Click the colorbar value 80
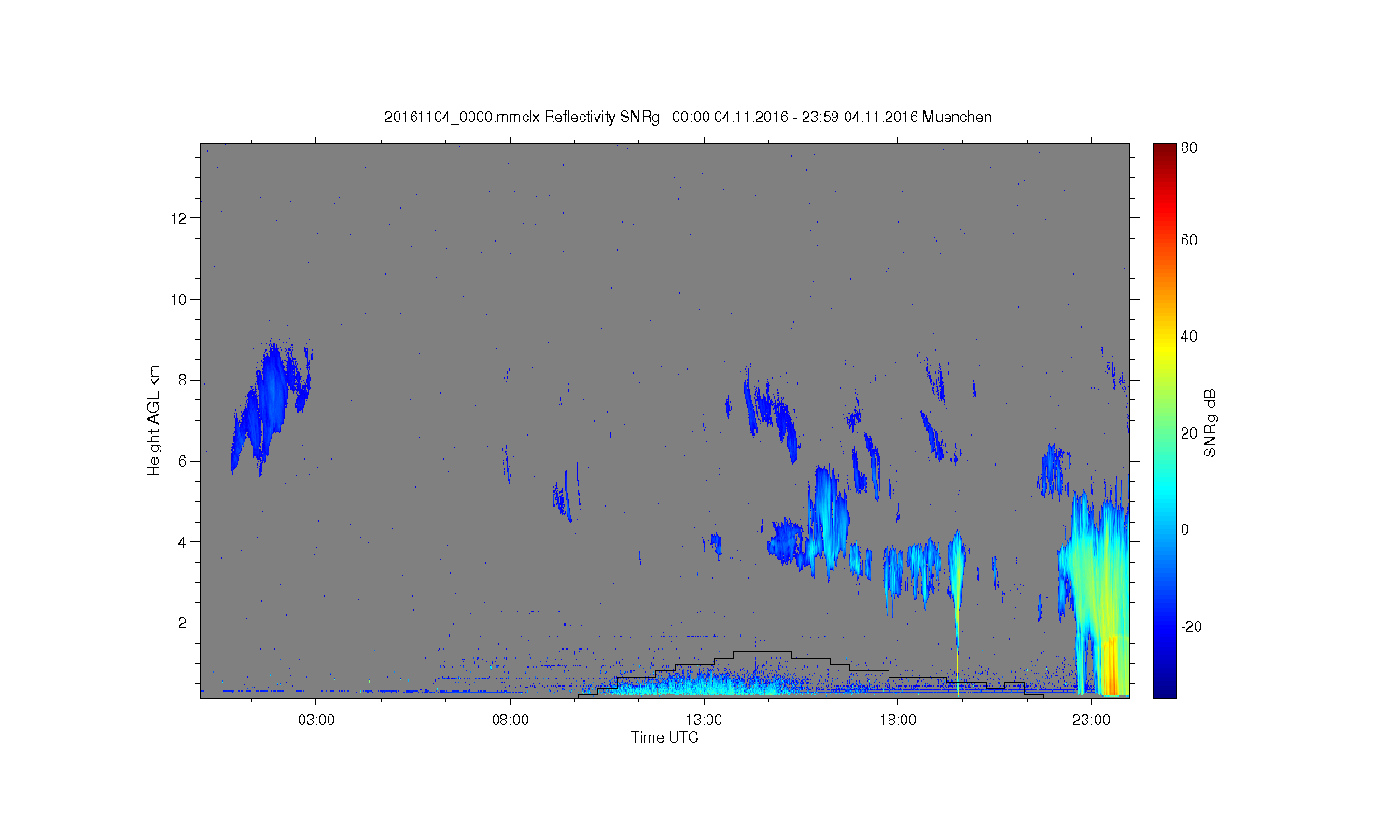The width and height of the screenshot is (1400, 840). (1189, 148)
